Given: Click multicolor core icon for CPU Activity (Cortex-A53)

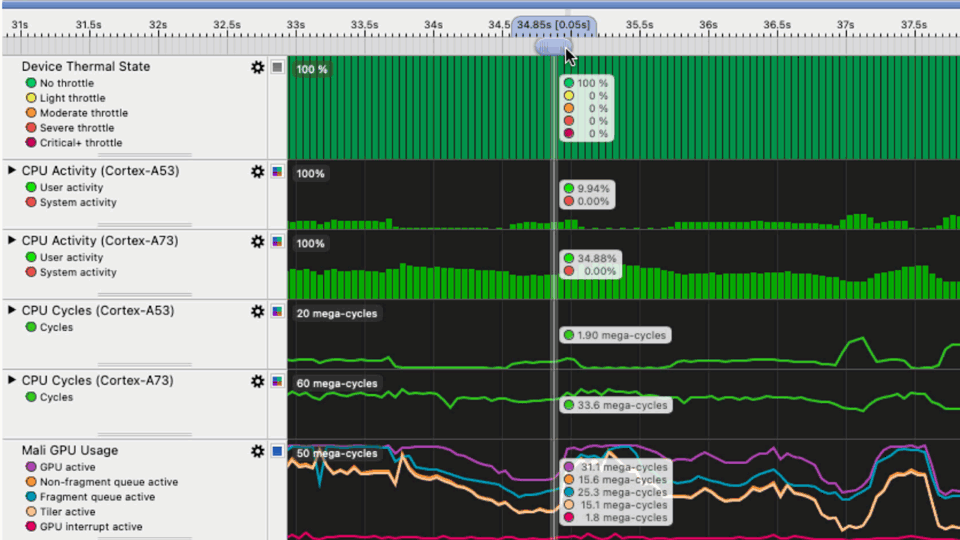Looking at the screenshot, I should pyautogui.click(x=277, y=171).
